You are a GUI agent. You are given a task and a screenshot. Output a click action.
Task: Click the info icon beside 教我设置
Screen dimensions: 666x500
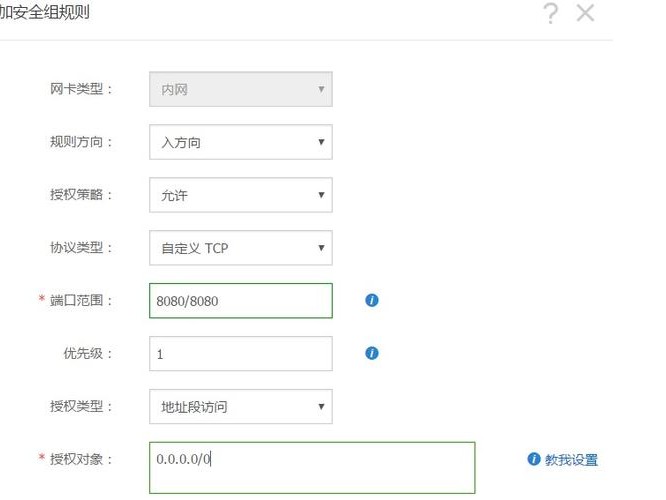tap(534, 459)
